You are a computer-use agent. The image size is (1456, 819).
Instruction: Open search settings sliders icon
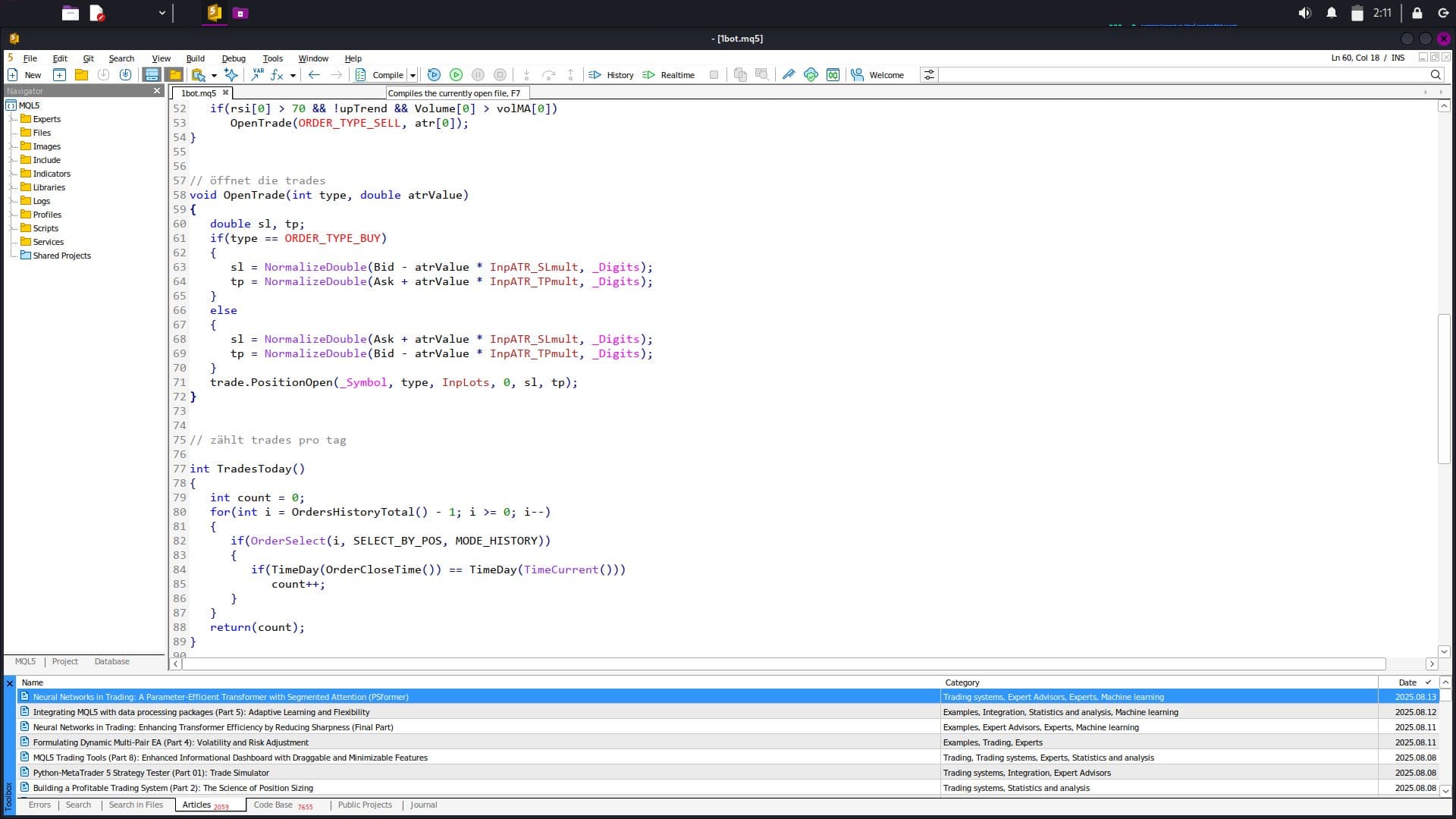tap(929, 74)
